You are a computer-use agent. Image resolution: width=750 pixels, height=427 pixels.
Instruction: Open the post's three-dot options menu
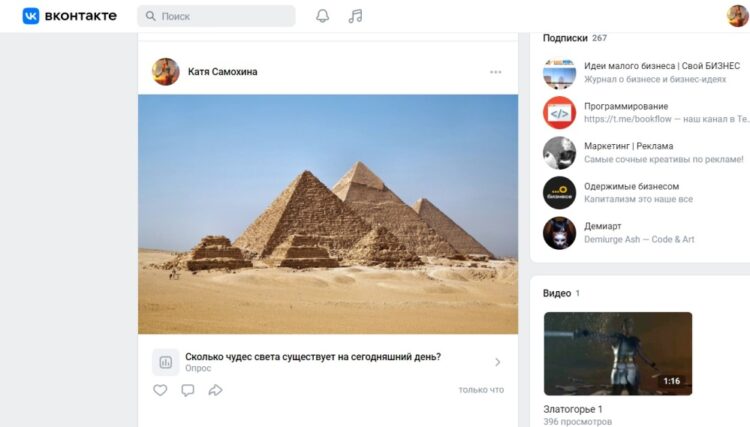click(x=496, y=72)
